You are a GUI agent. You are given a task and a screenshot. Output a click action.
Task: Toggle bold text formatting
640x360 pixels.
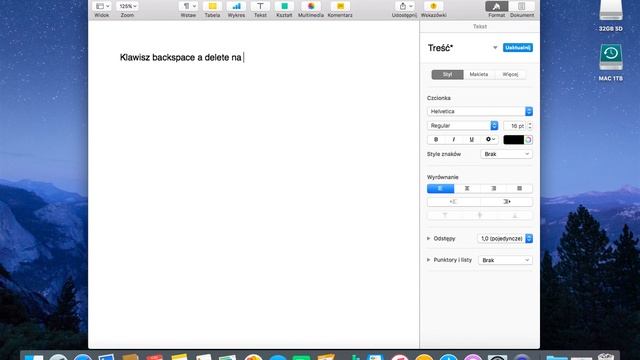(x=436, y=140)
